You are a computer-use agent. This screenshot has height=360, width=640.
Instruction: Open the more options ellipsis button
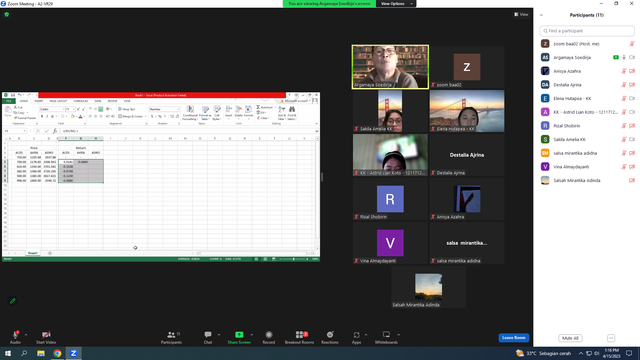coord(611,338)
